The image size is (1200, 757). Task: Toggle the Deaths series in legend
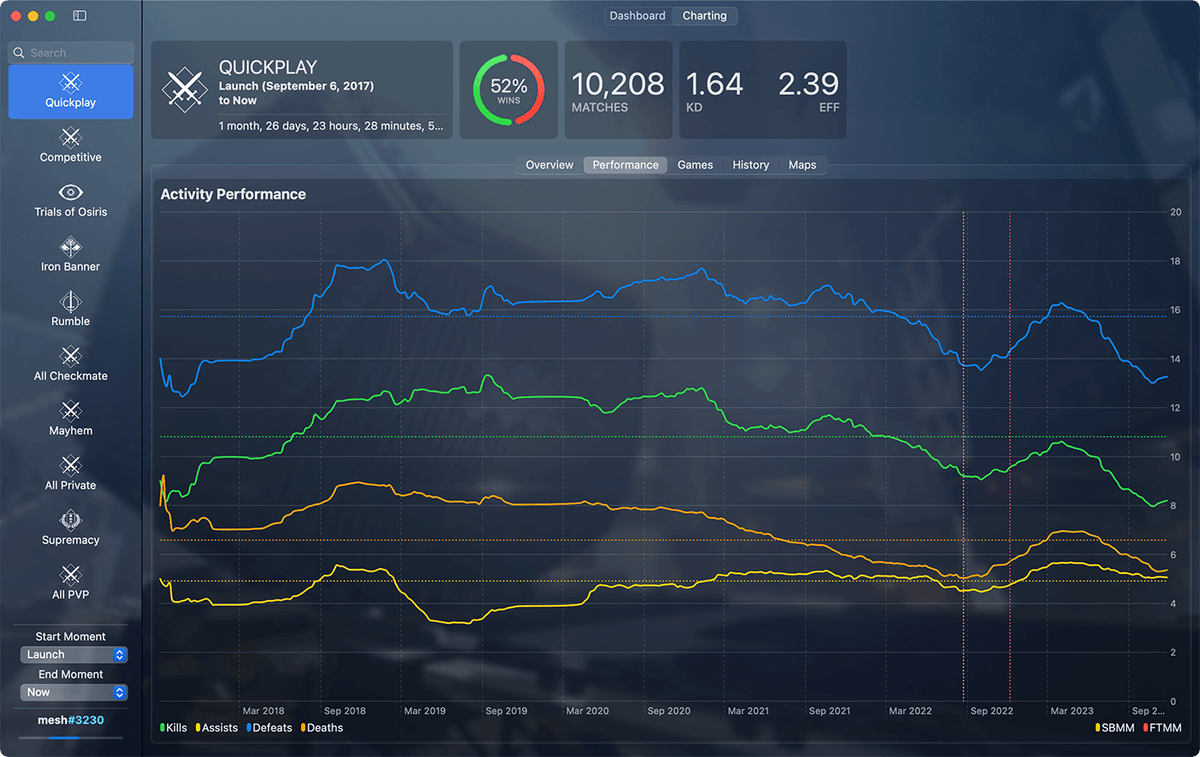pos(320,728)
